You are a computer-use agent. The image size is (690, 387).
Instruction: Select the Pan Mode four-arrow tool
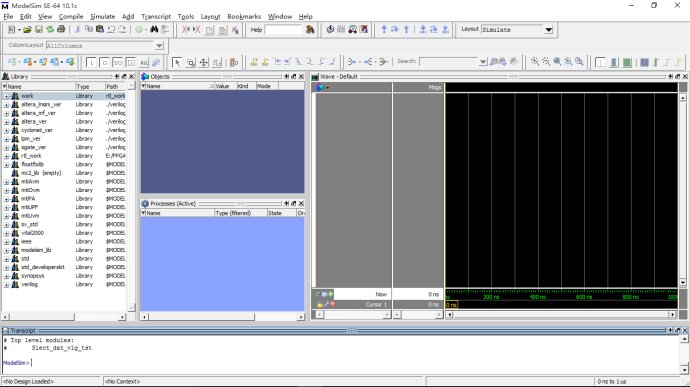point(204,62)
